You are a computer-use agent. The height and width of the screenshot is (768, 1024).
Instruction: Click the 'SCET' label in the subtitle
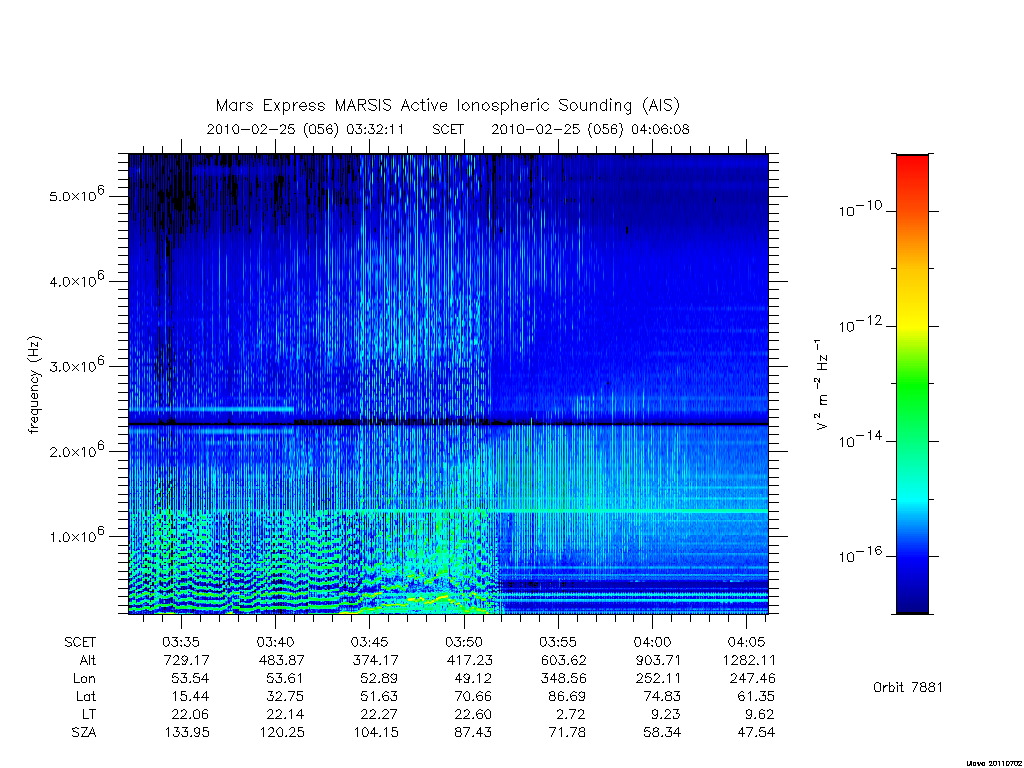[448, 129]
